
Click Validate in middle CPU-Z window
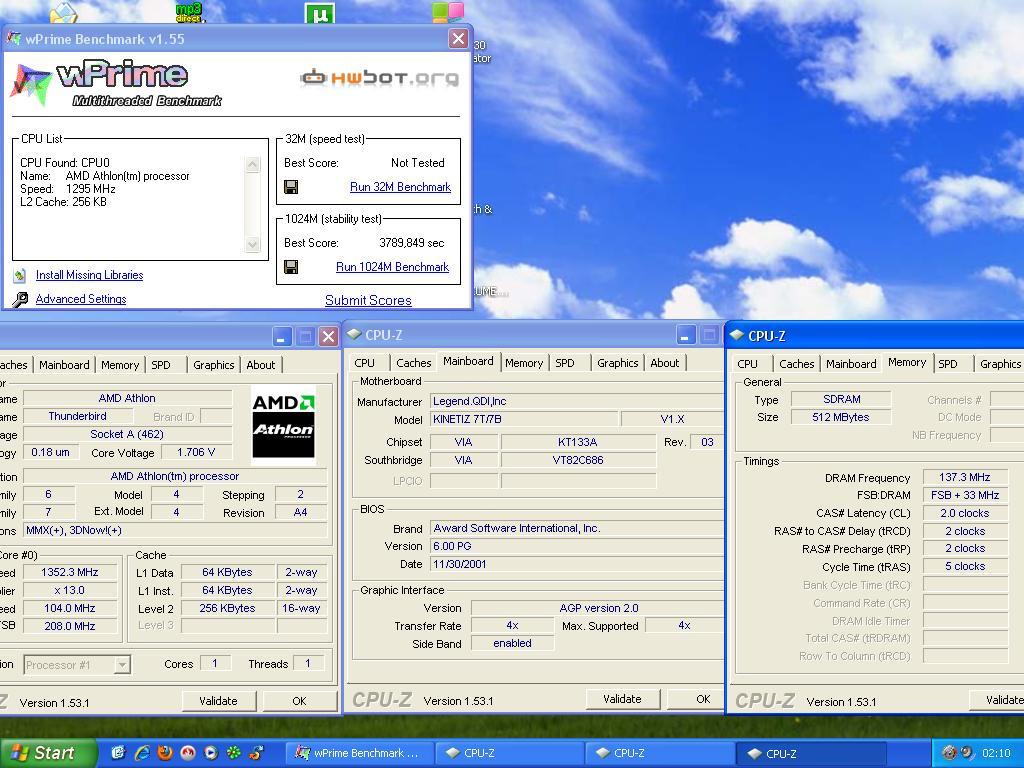622,699
